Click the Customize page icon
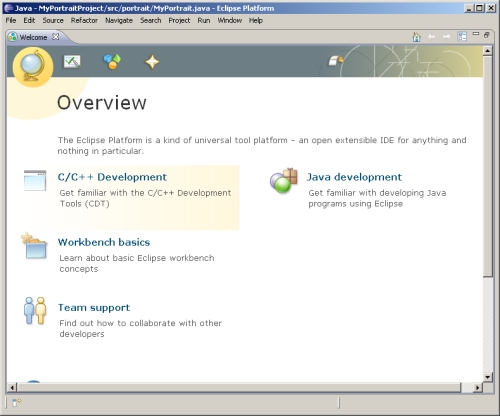Screen dimensions: 500x416 click(462, 36)
